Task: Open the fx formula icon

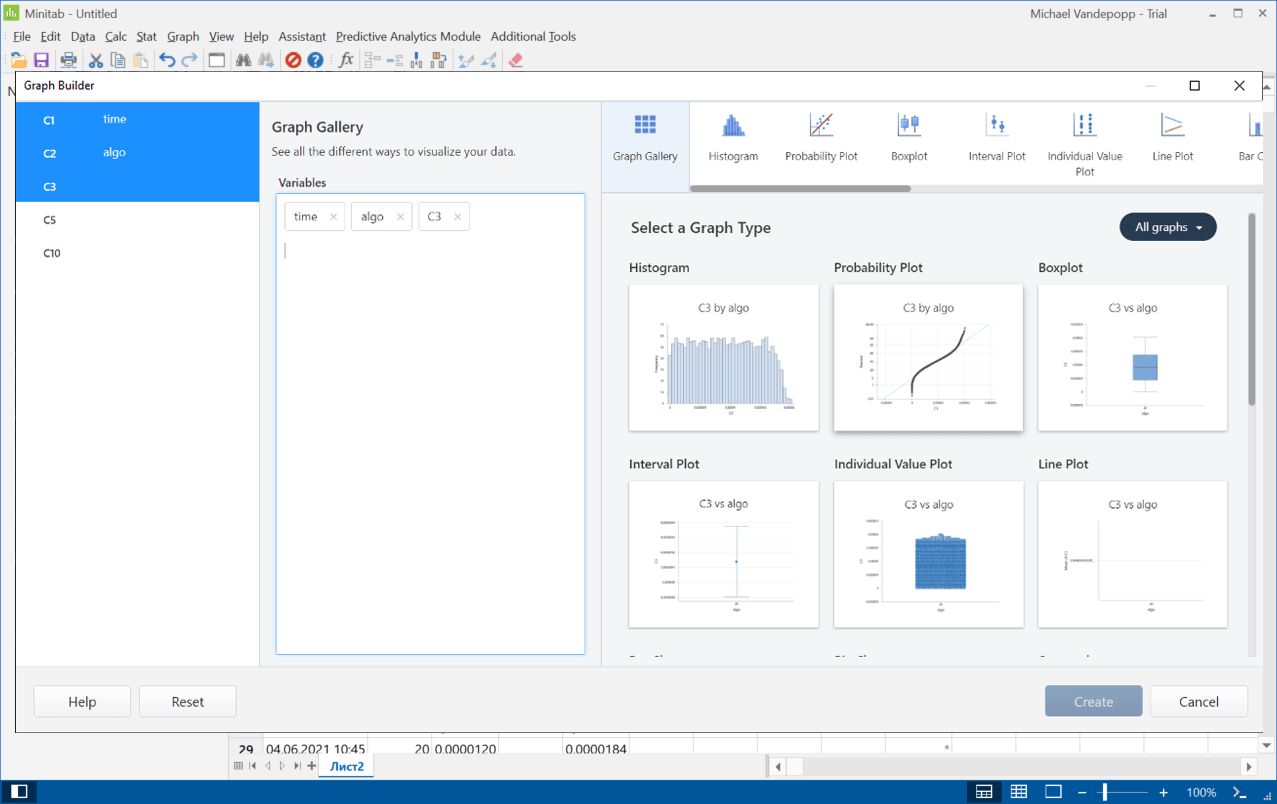Action: [346, 61]
